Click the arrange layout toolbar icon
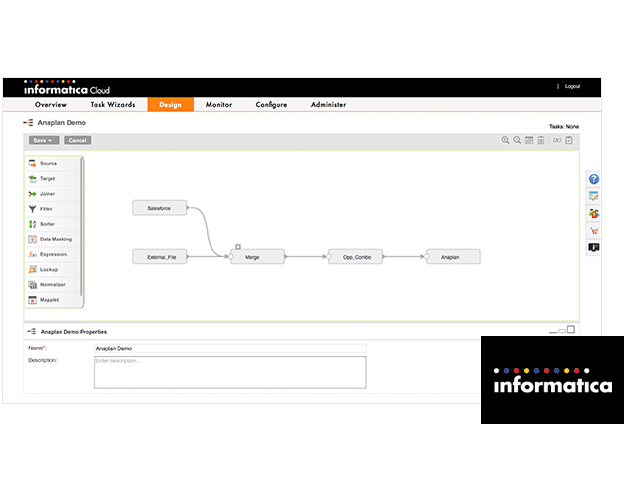The width and height of the screenshot is (625, 500). pyautogui.click(x=529, y=140)
